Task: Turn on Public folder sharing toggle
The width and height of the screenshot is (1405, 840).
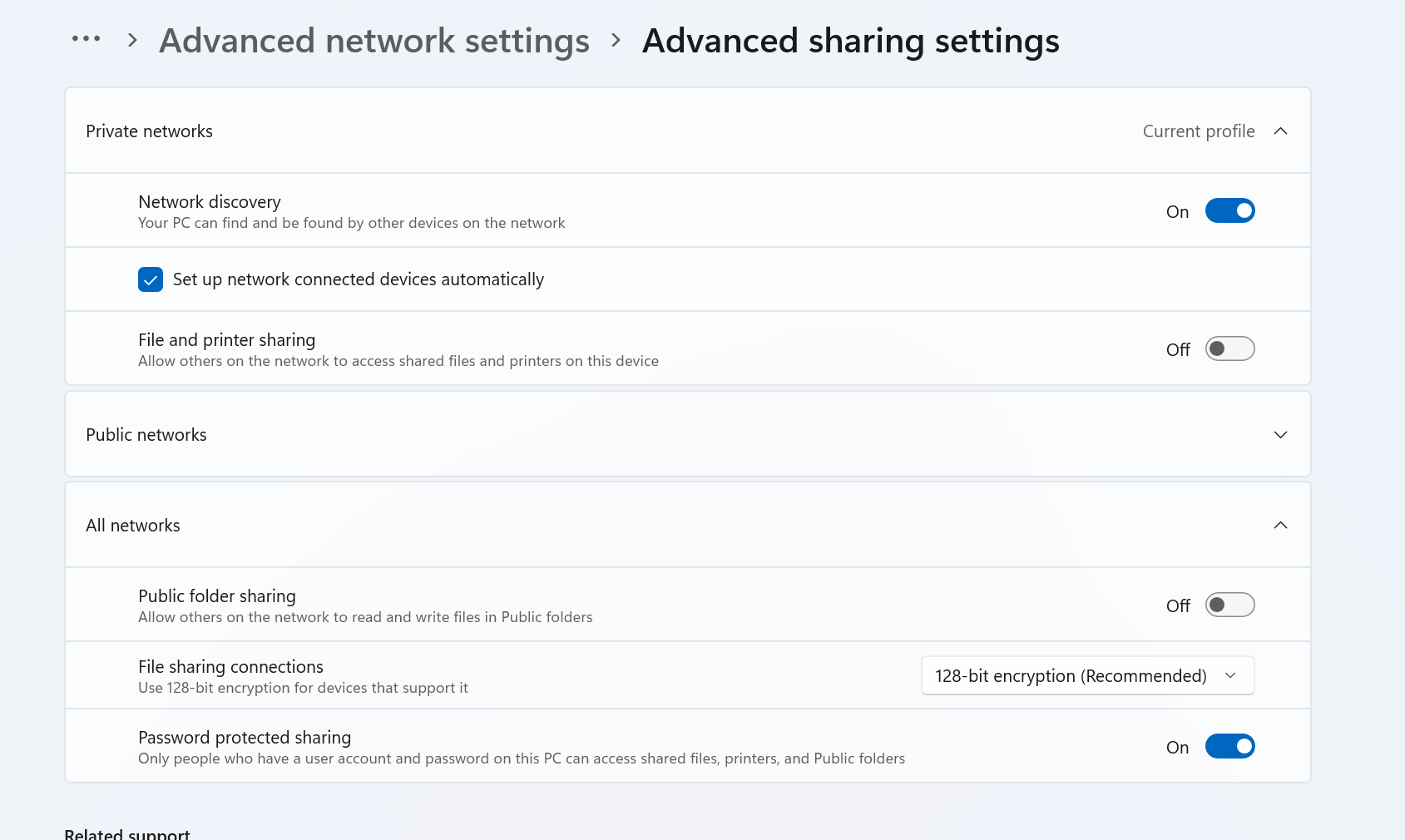Action: tap(1229, 605)
